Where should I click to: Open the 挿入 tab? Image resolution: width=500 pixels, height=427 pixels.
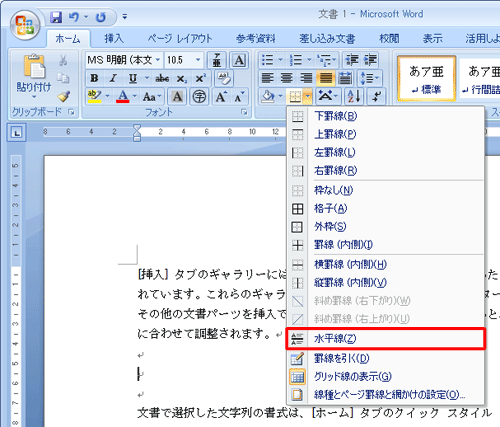pos(114,39)
